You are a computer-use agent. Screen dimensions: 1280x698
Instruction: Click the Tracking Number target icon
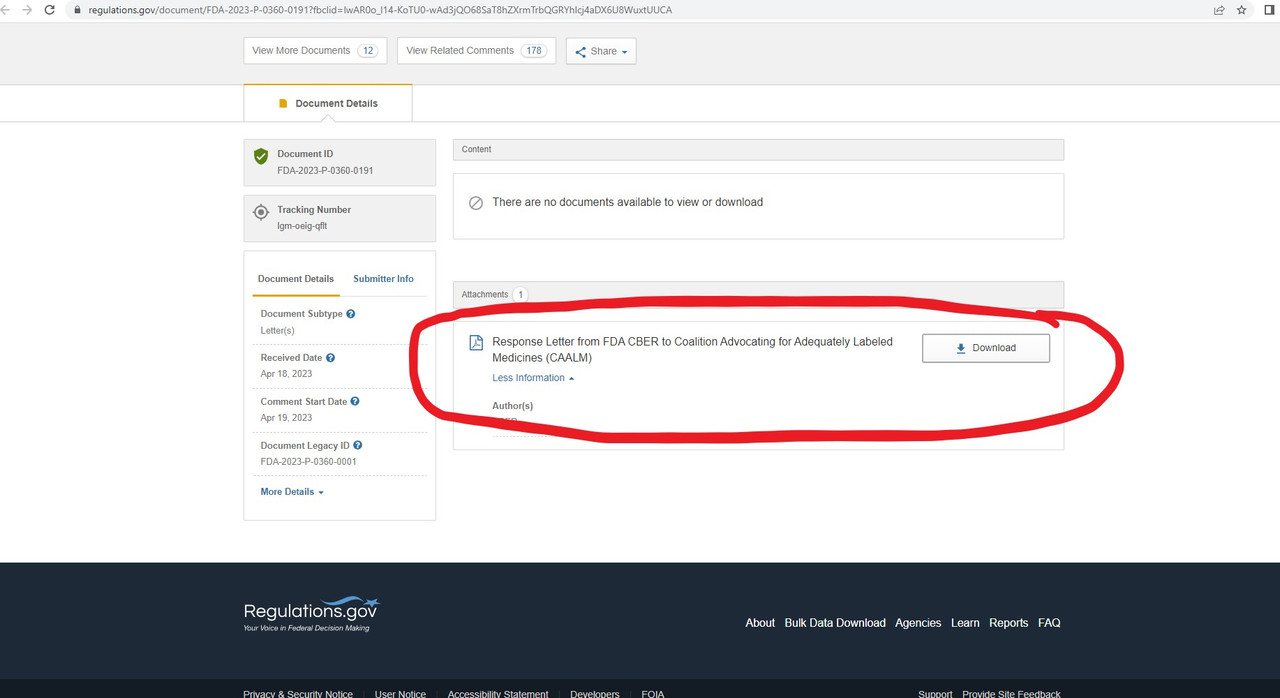[x=261, y=212]
